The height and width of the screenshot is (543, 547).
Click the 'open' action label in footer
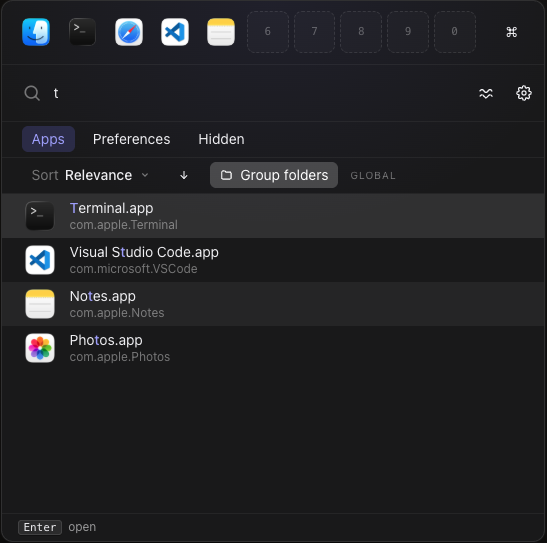82,527
